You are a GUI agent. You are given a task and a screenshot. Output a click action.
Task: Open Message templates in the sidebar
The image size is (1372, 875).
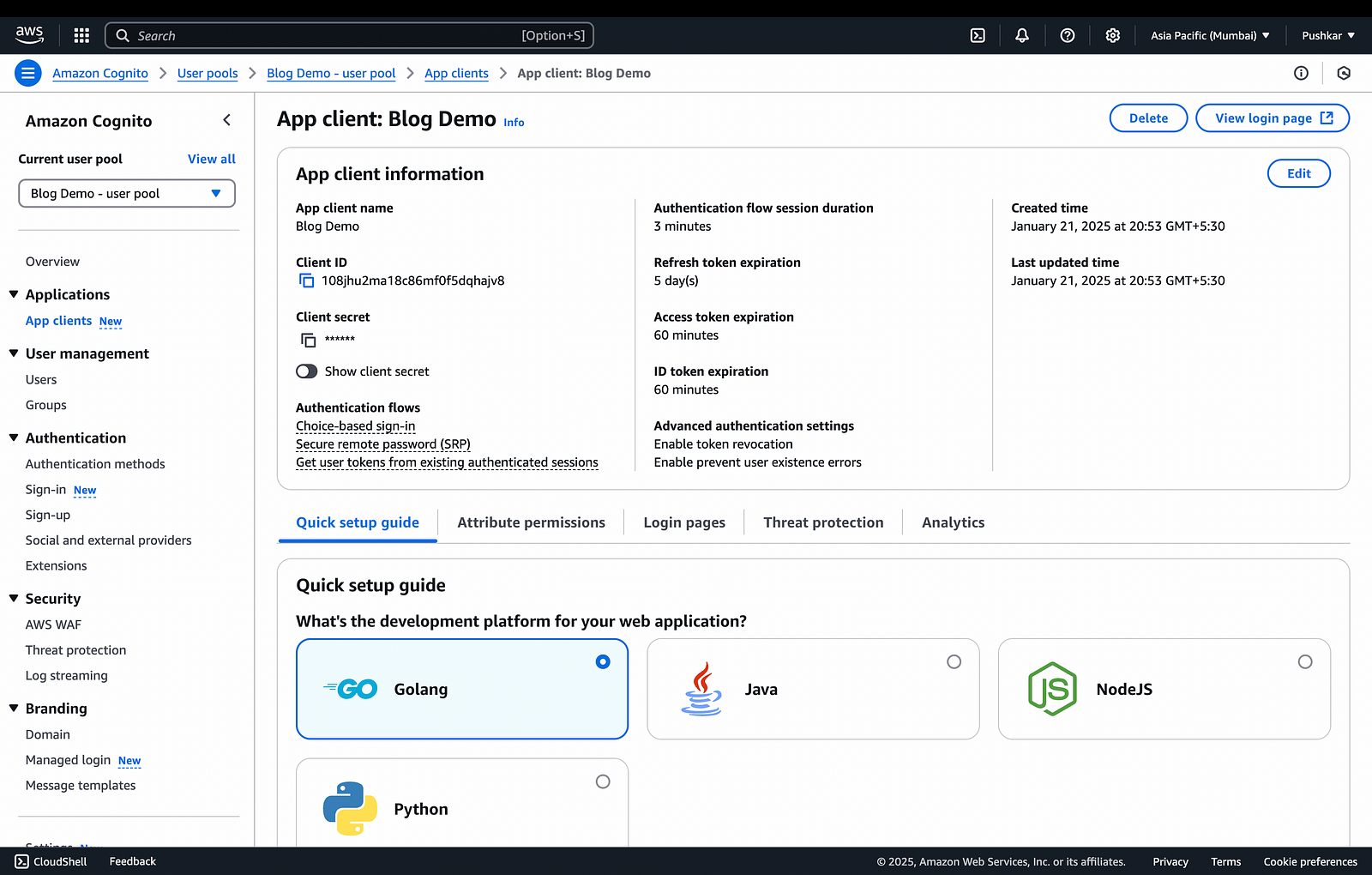tap(81, 786)
